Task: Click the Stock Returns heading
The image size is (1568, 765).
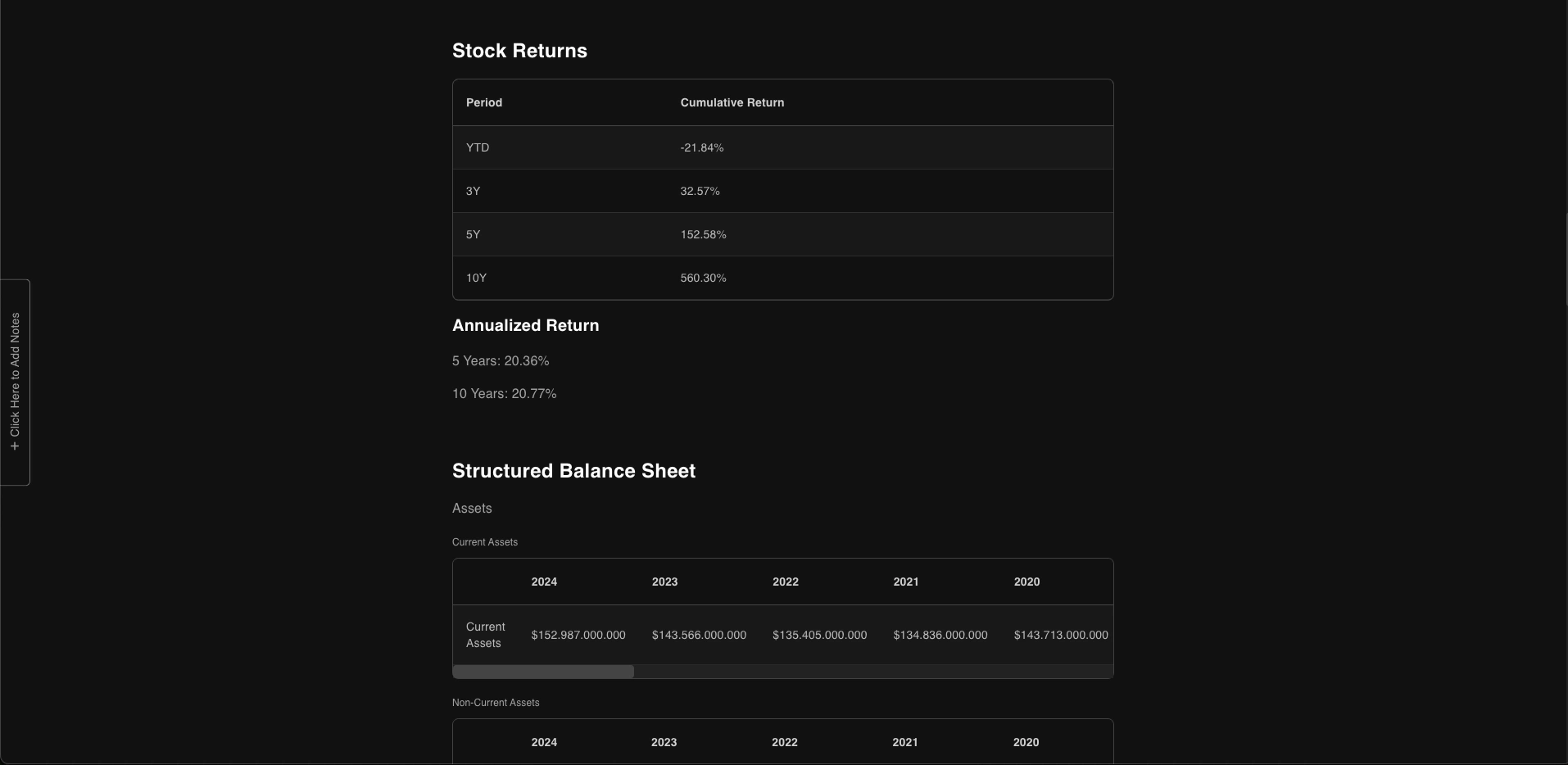Action: (519, 51)
